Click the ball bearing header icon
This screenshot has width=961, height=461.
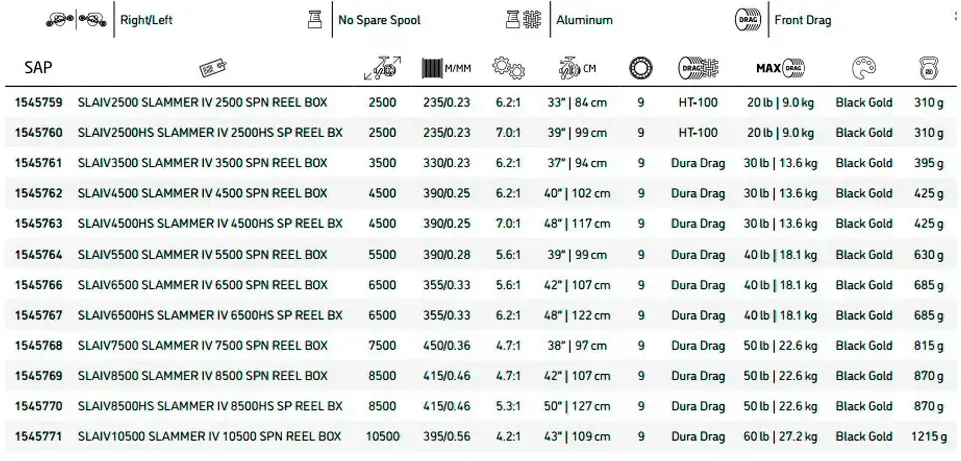click(x=640, y=68)
